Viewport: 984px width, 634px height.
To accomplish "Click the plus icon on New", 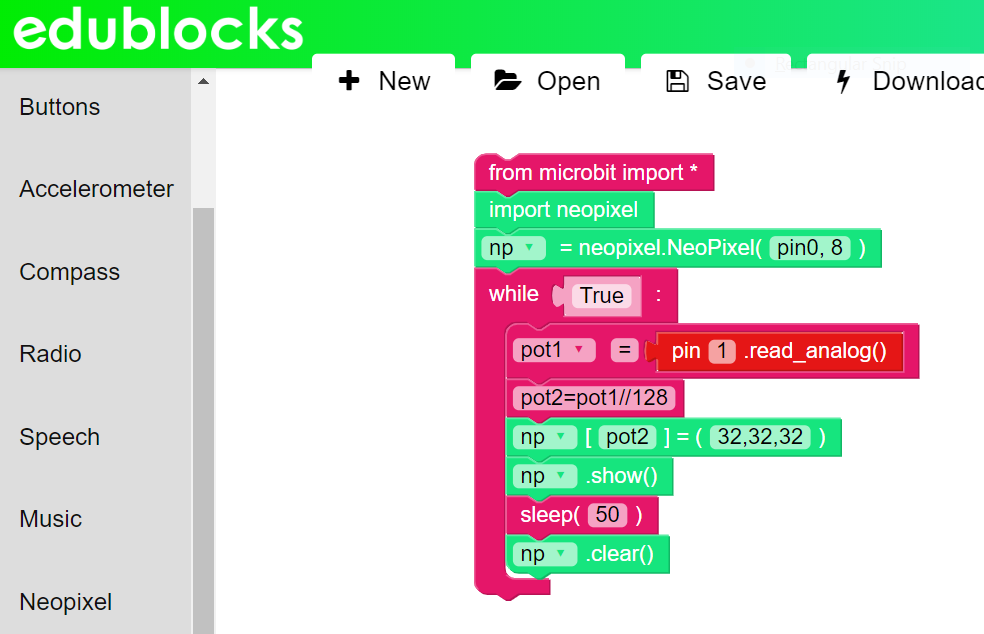I will click(x=349, y=80).
